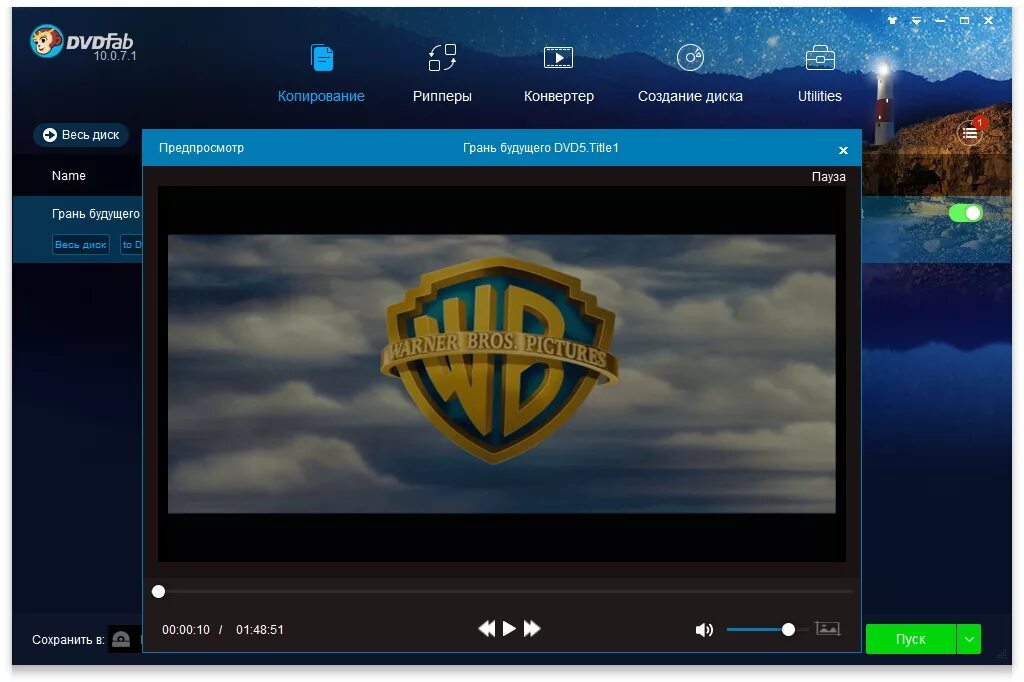Switch to the Рипперы tab label
The height and width of the screenshot is (682, 1024).
(442, 96)
